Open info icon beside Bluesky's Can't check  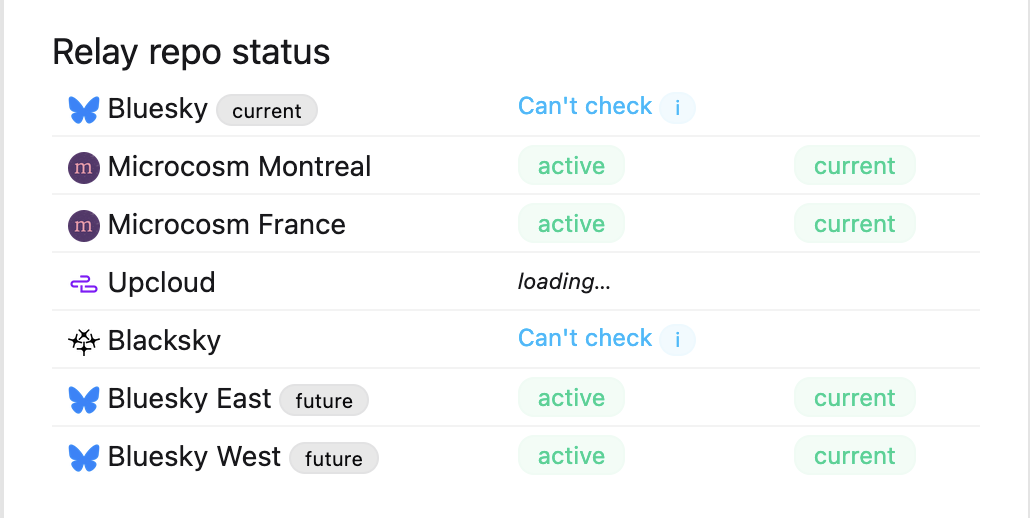point(677,108)
